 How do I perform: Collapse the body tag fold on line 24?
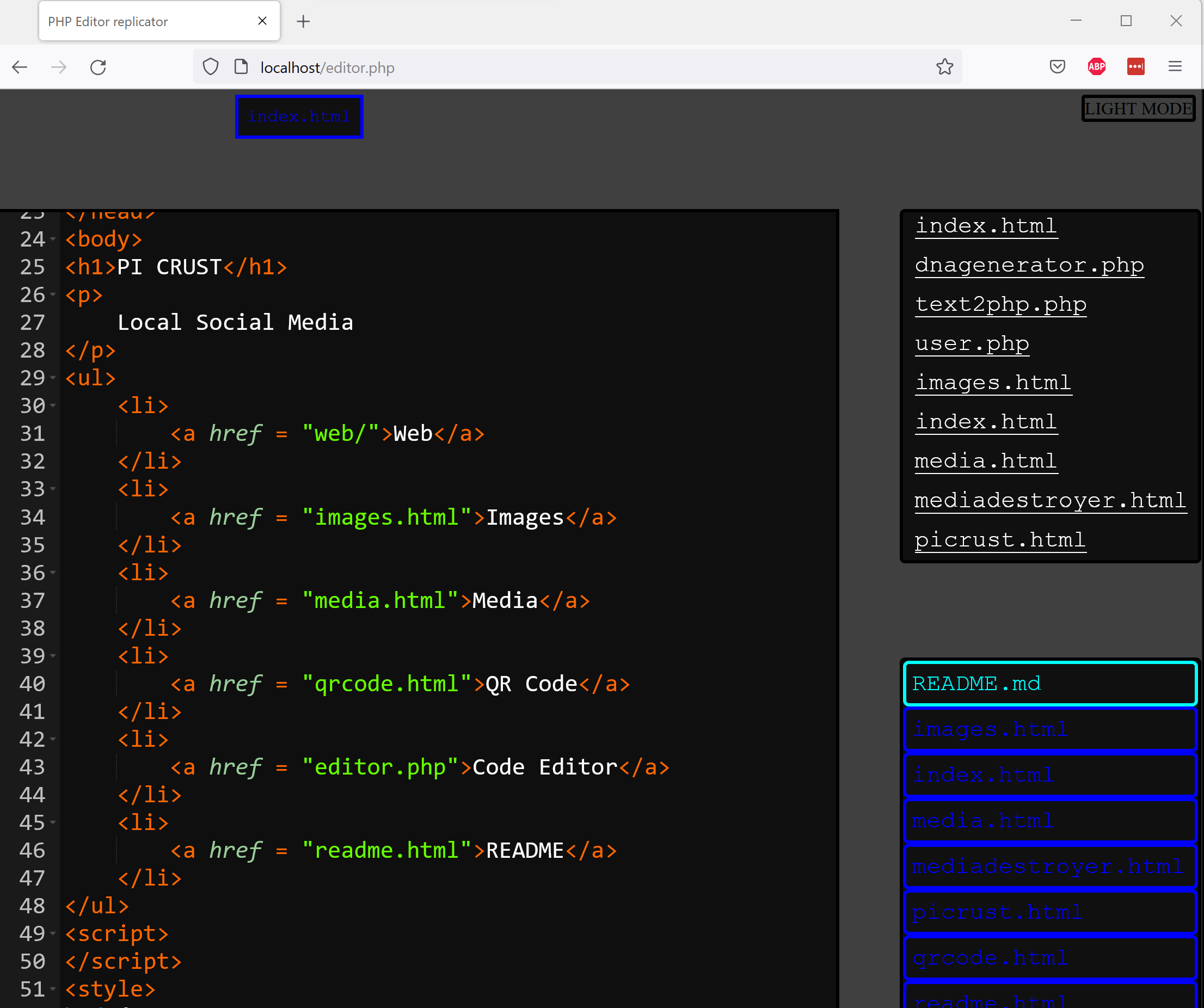(x=53, y=239)
